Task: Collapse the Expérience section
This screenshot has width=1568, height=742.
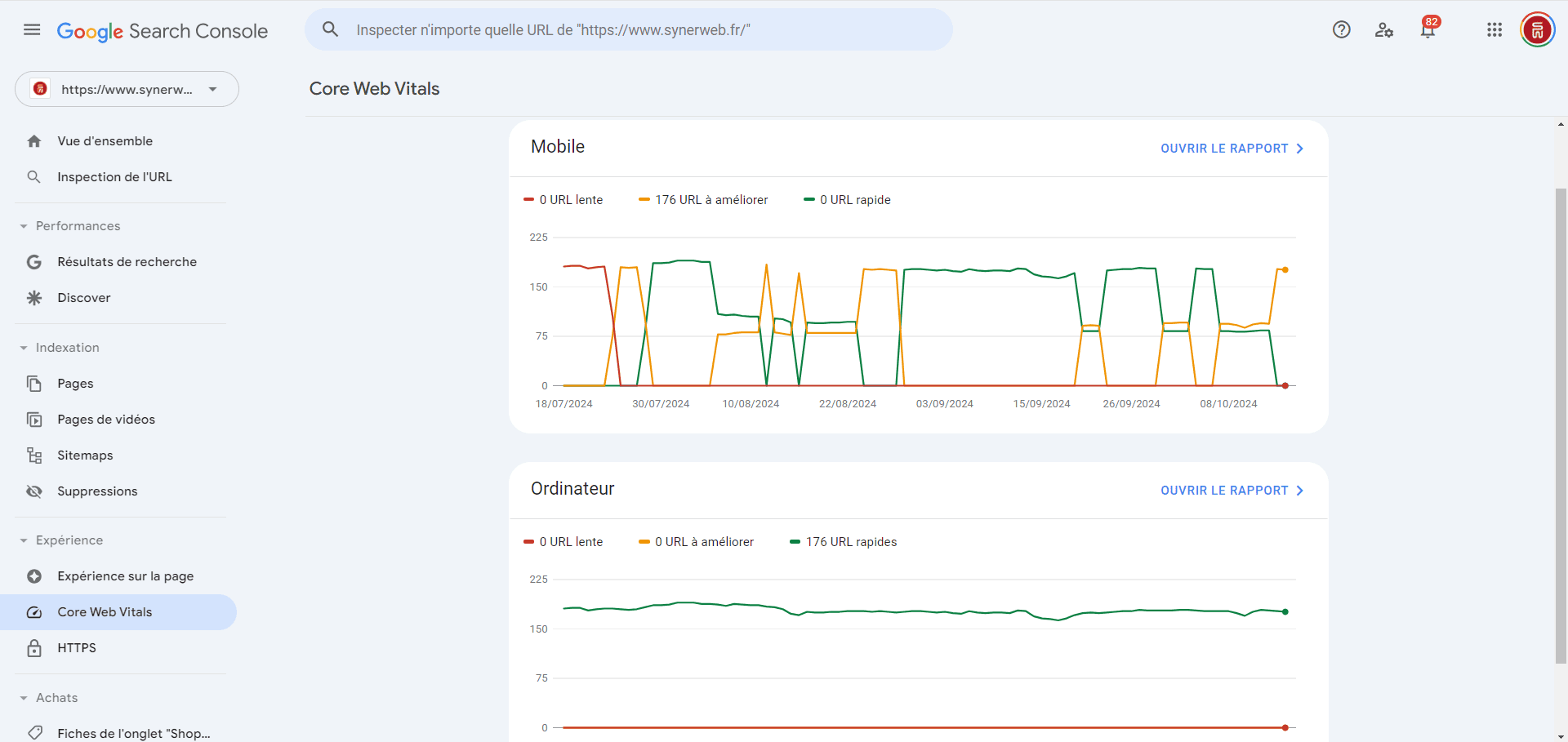Action: coord(24,540)
